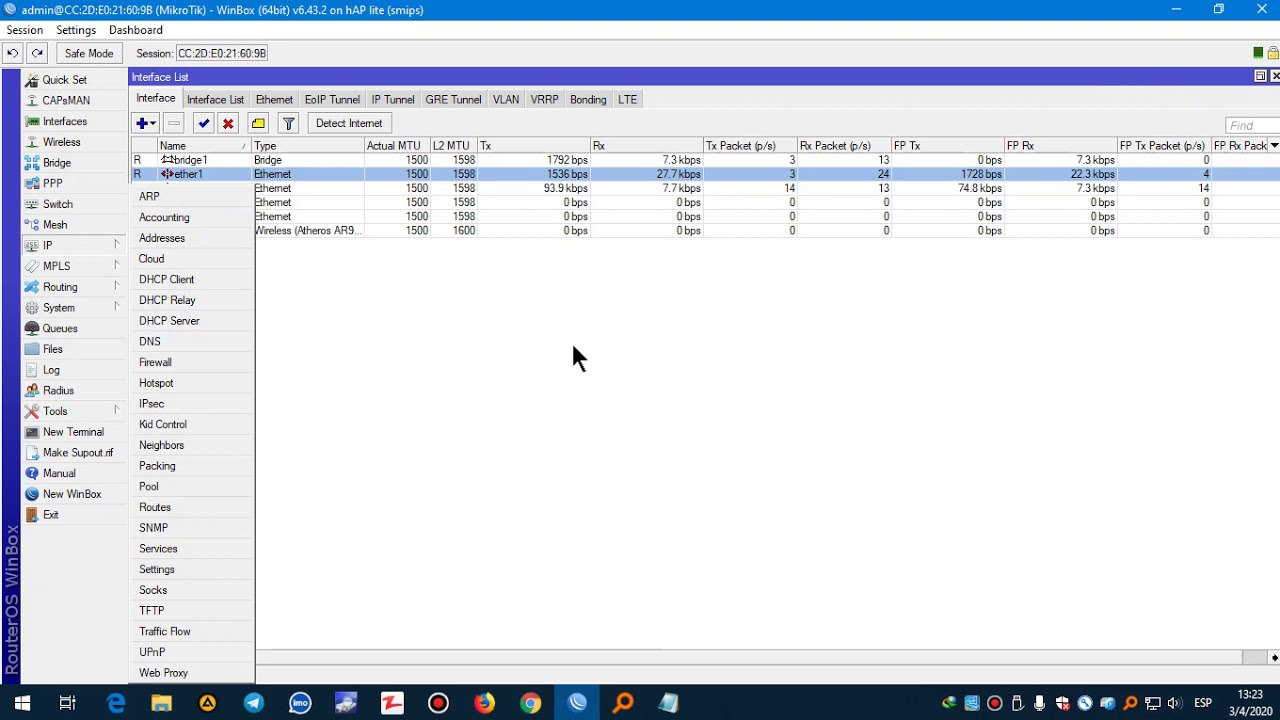Screen dimensions: 1280x720
Task: Open Files in the sidebar
Action: pyautogui.click(x=52, y=349)
